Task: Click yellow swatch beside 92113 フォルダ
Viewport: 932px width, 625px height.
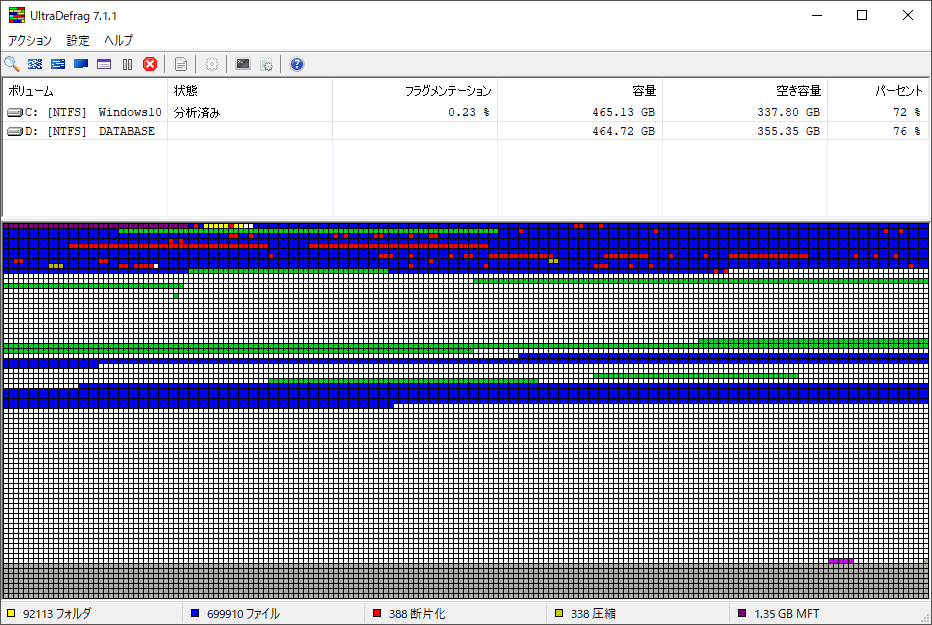Action: (x=11, y=613)
